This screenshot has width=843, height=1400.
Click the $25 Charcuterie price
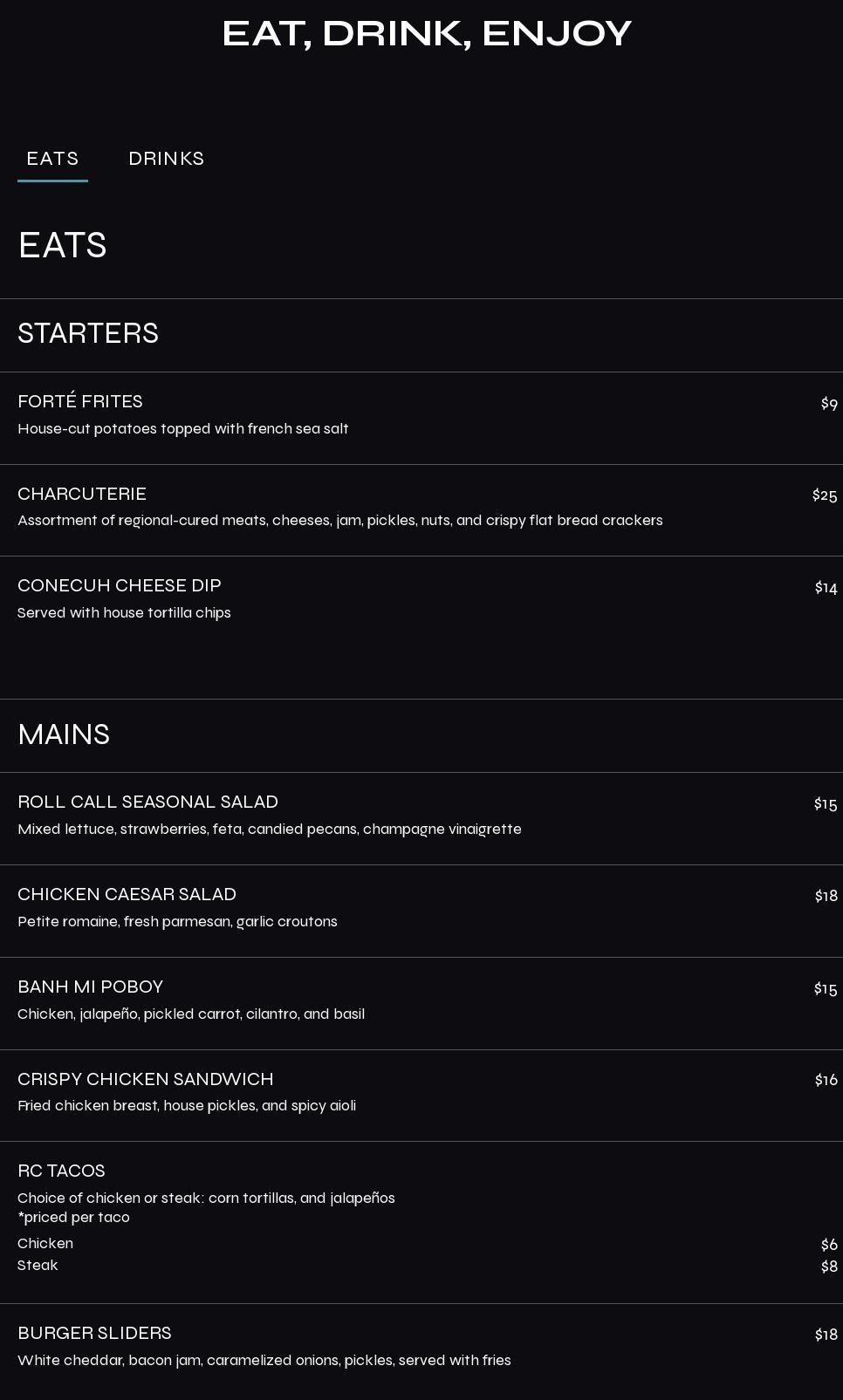tap(825, 495)
